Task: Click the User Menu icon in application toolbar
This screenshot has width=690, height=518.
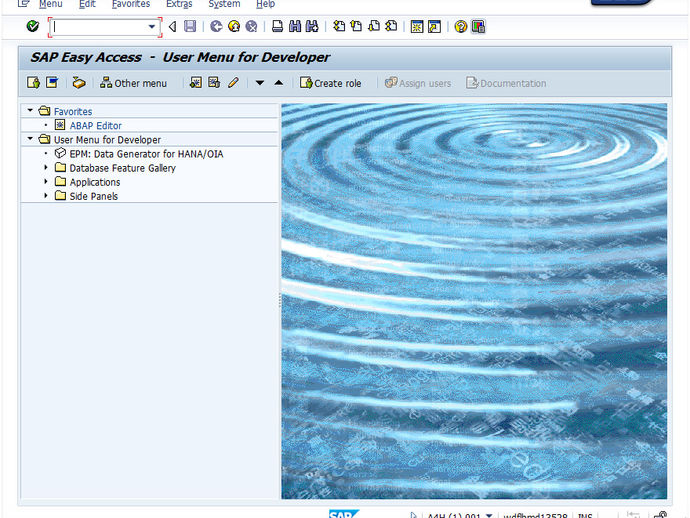Action: 33,83
